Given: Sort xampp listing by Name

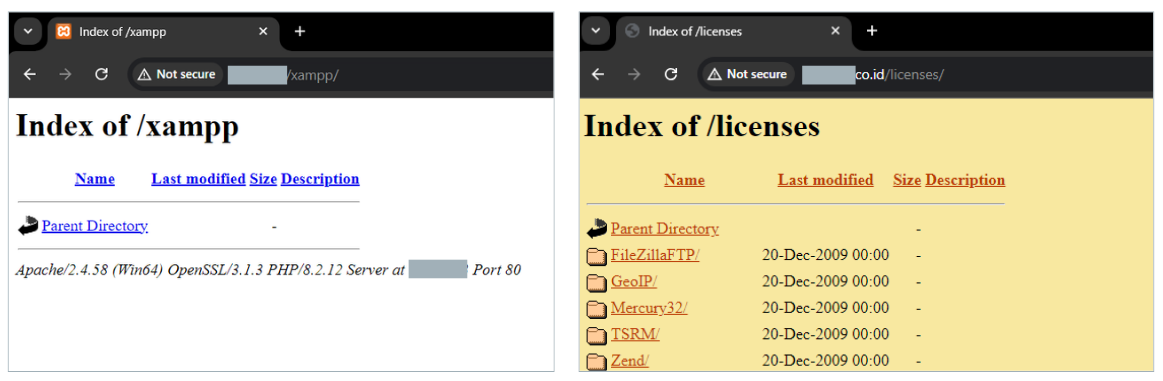Looking at the screenshot, I should point(95,179).
